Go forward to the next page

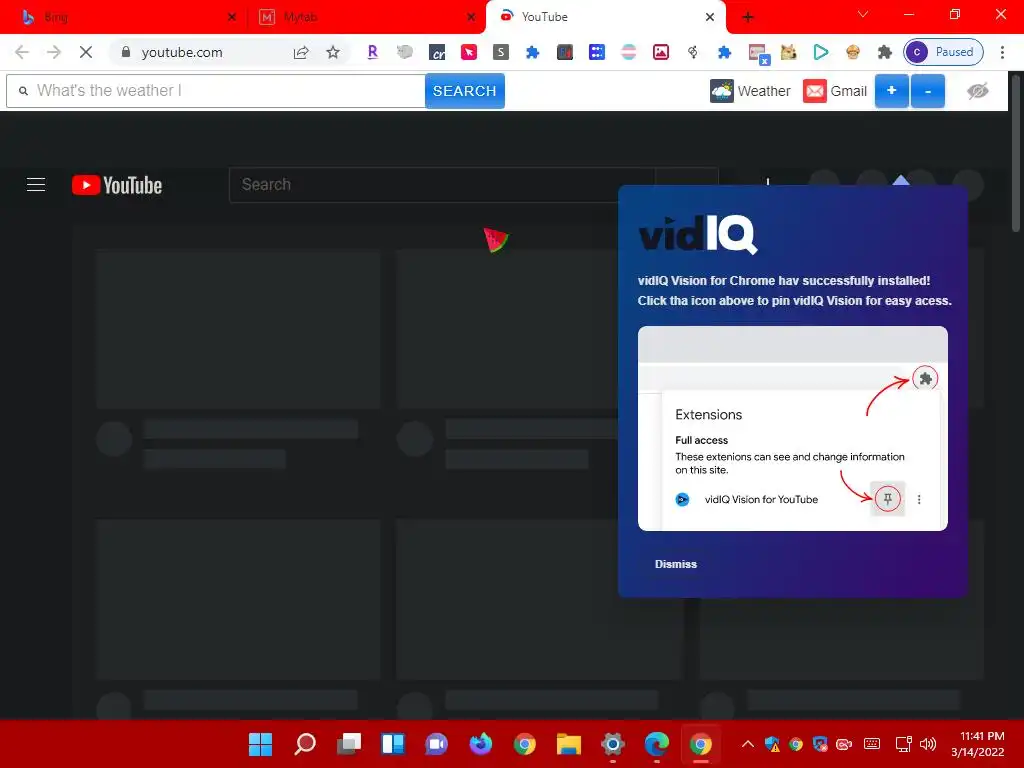(x=54, y=52)
